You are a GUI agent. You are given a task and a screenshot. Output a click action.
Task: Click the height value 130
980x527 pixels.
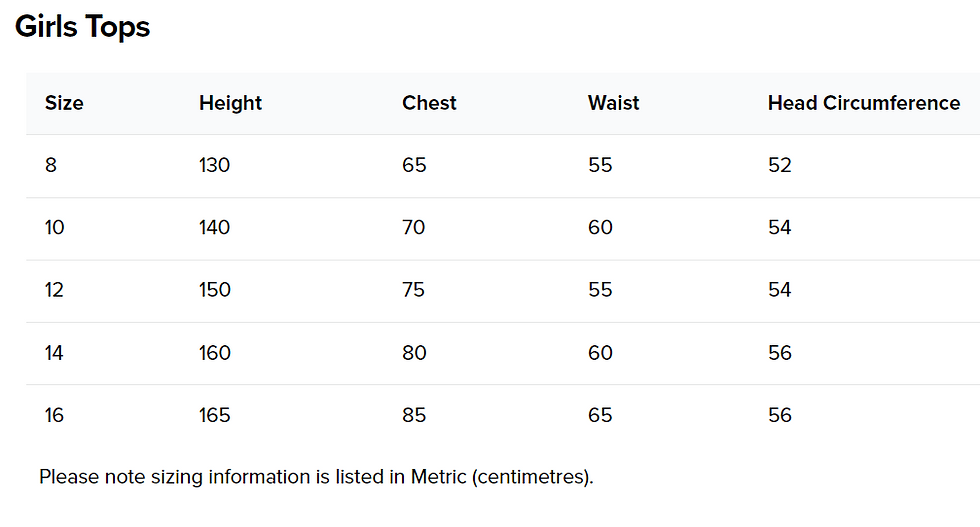point(214,165)
